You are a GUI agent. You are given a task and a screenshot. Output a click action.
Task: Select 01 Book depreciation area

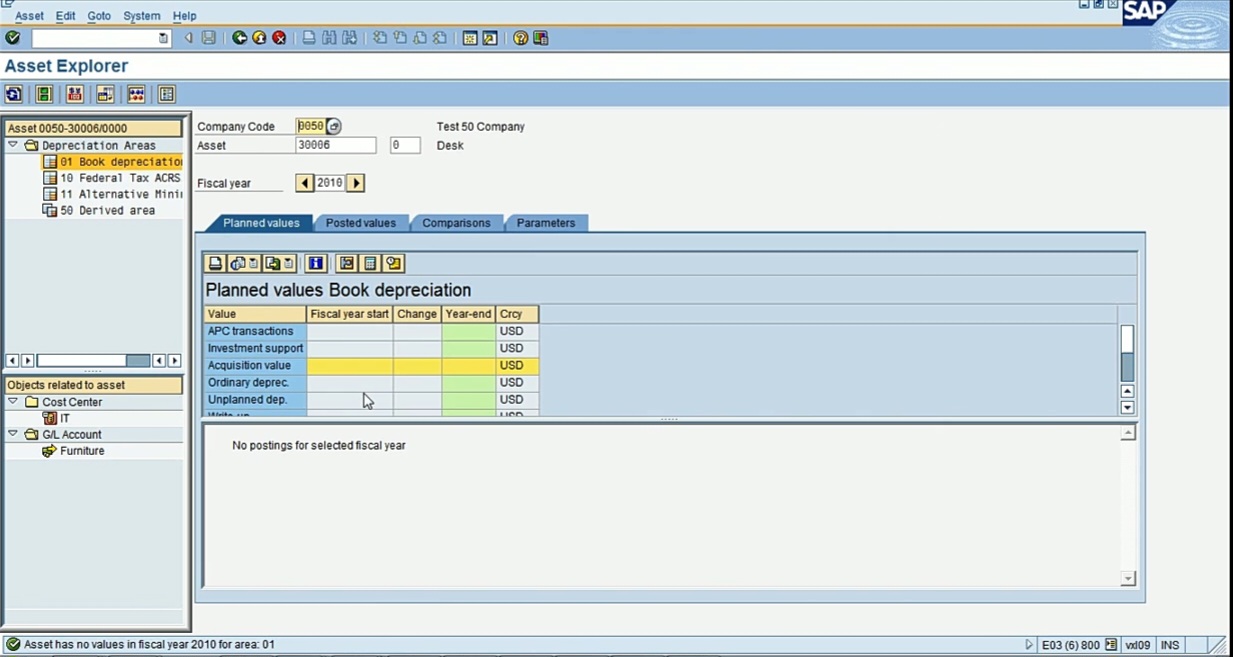[x=120, y=162]
